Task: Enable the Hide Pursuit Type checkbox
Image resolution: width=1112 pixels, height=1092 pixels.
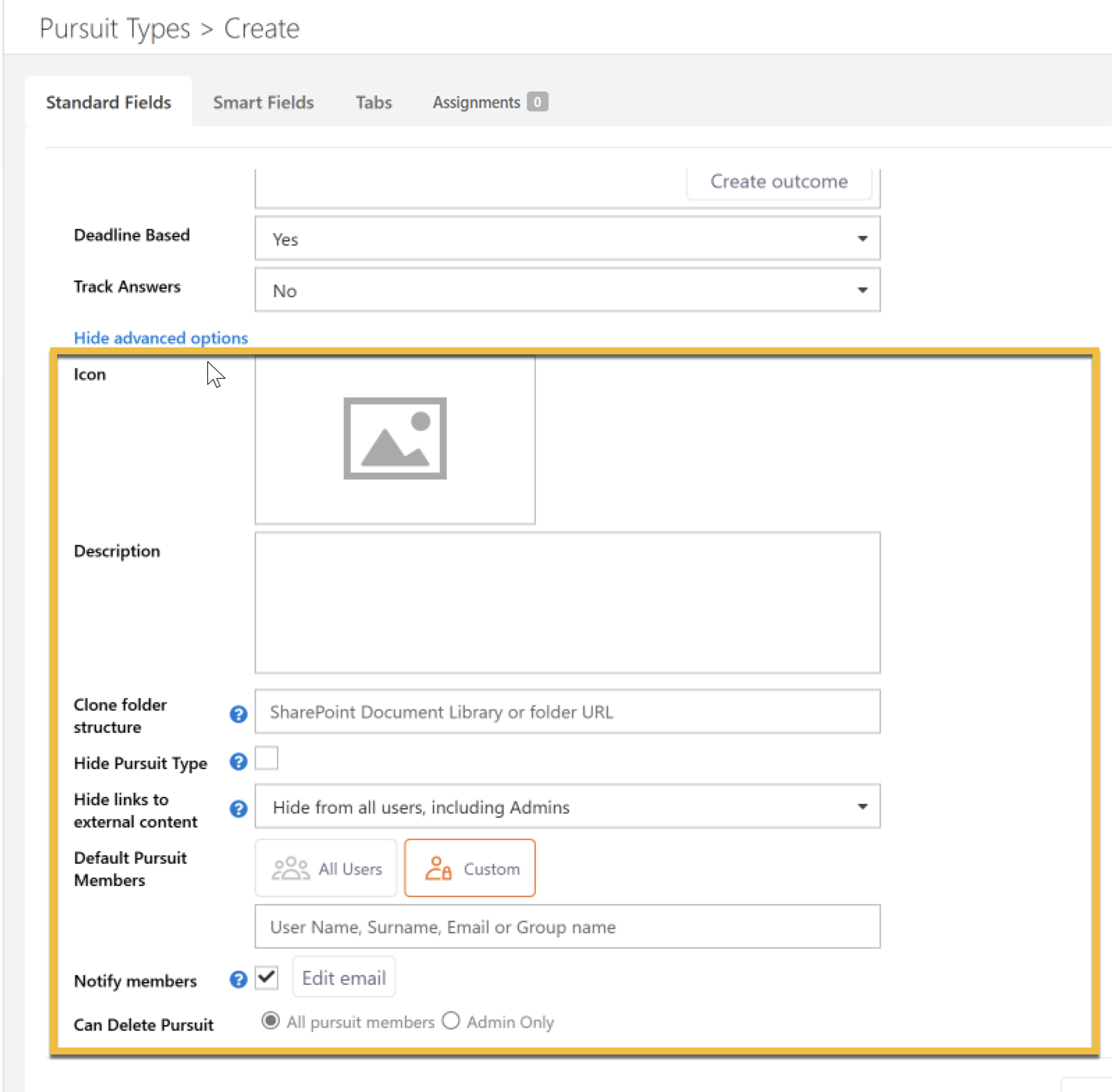Action: 267,759
